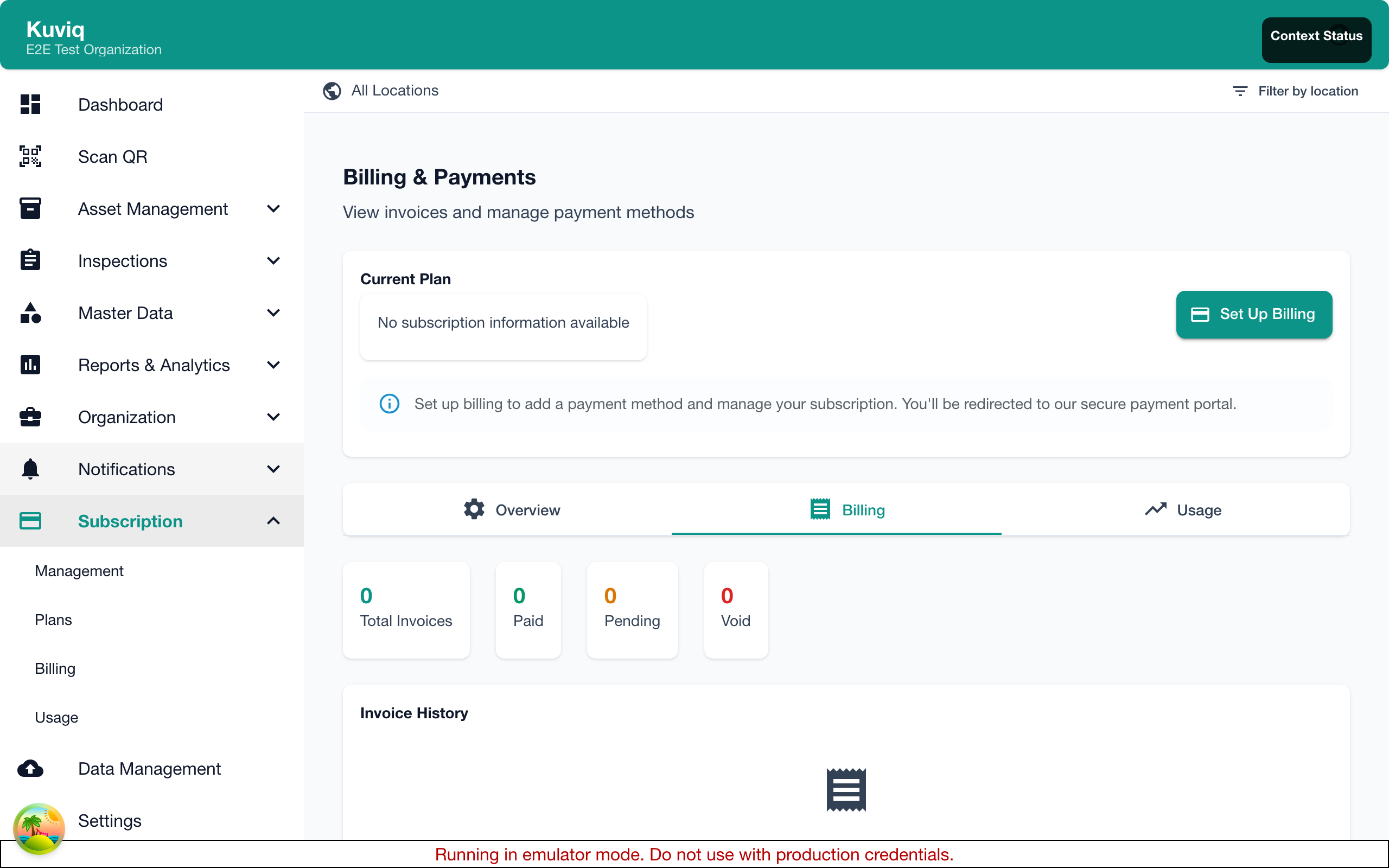Click the Set Up Billing button
This screenshot has width=1389, height=868.
pos(1253,314)
